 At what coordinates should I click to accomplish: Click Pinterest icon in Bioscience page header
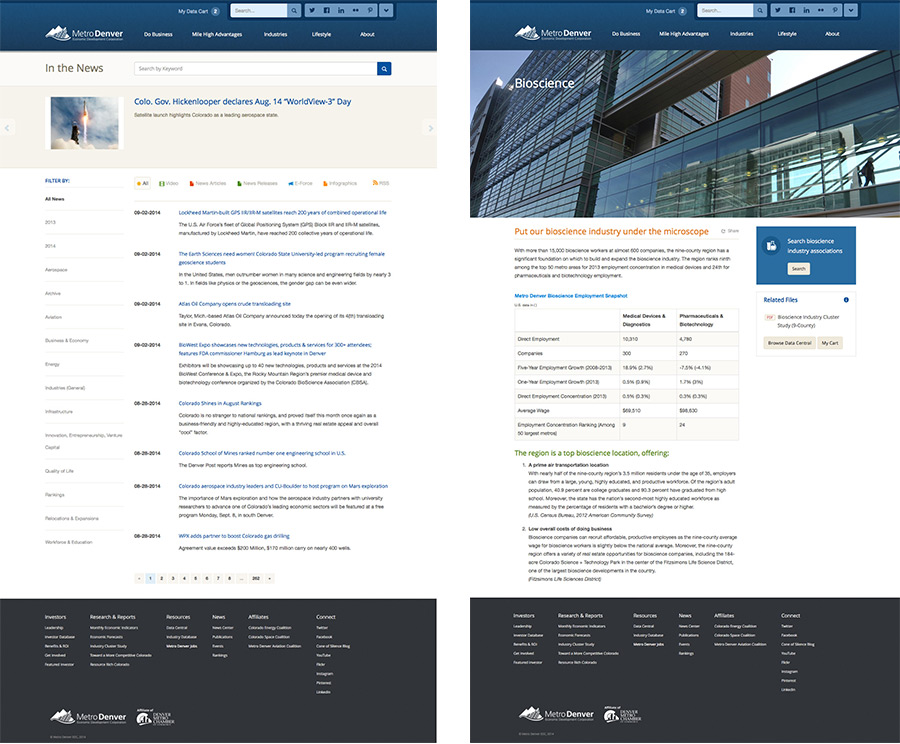point(836,10)
